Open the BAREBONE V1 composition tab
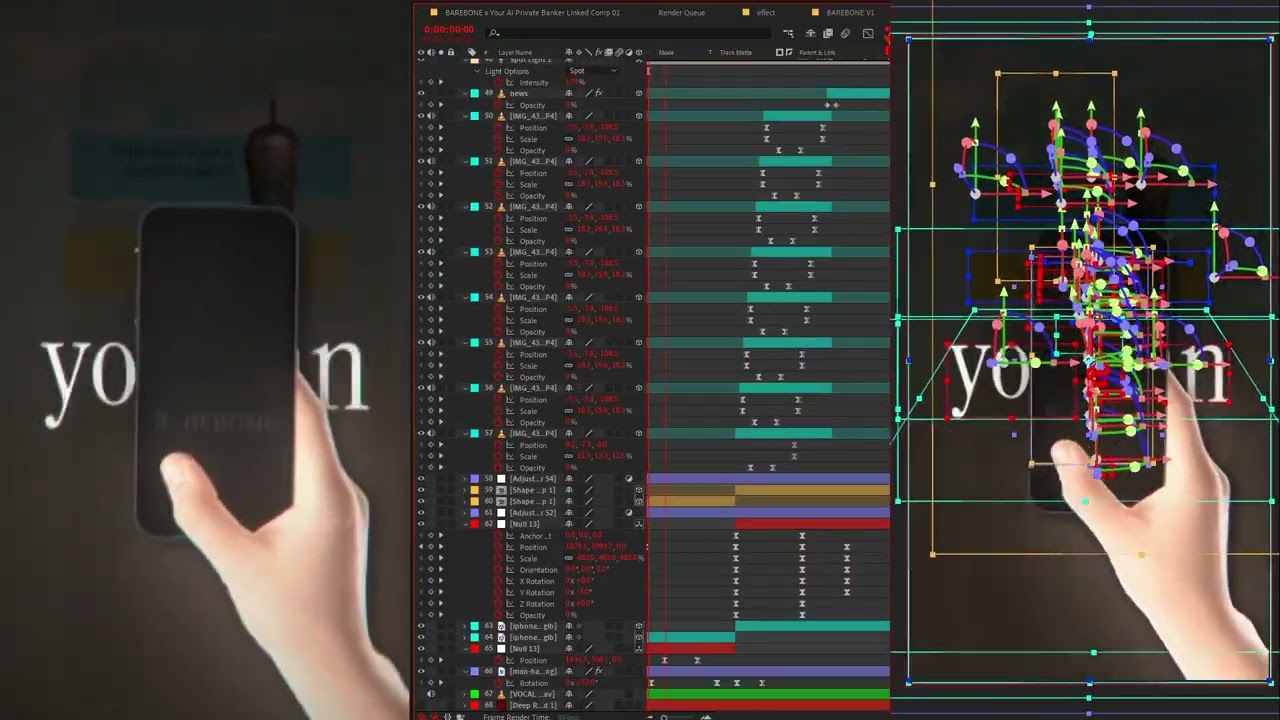 (850, 13)
